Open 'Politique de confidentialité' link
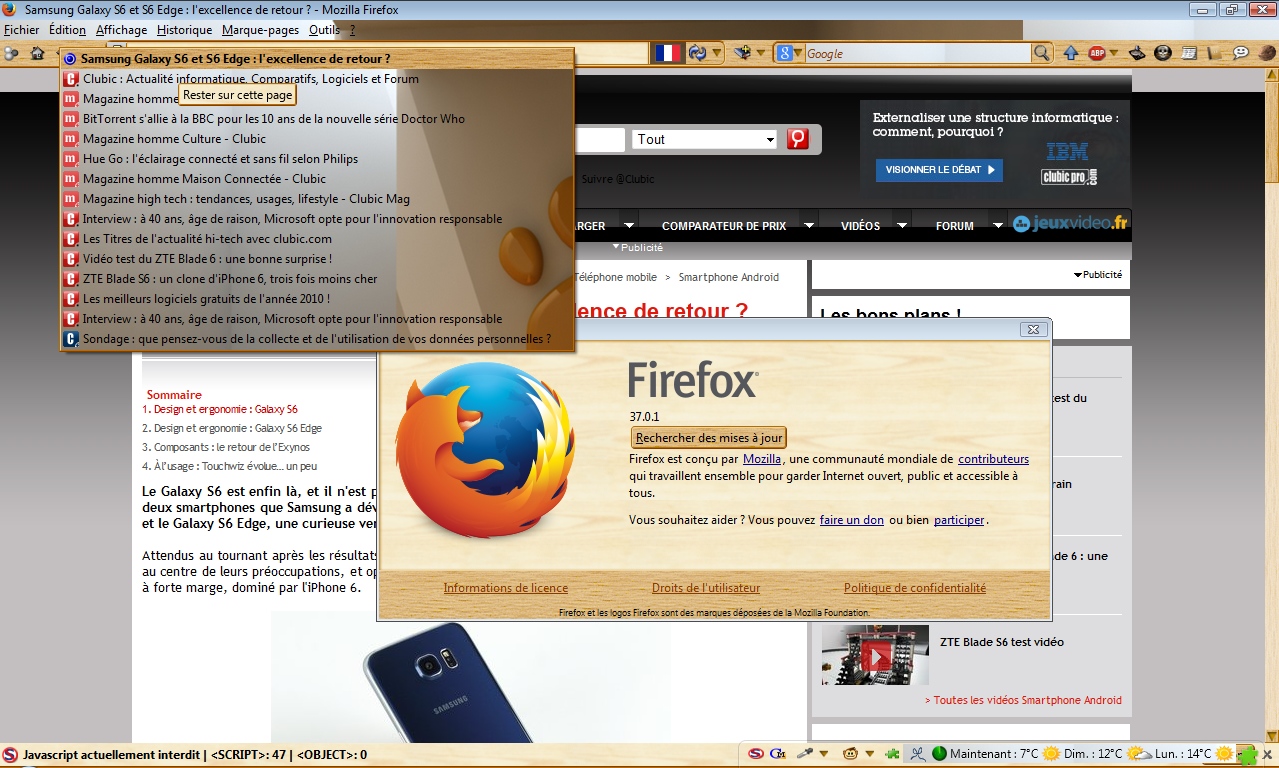The image size is (1279, 768). 915,588
